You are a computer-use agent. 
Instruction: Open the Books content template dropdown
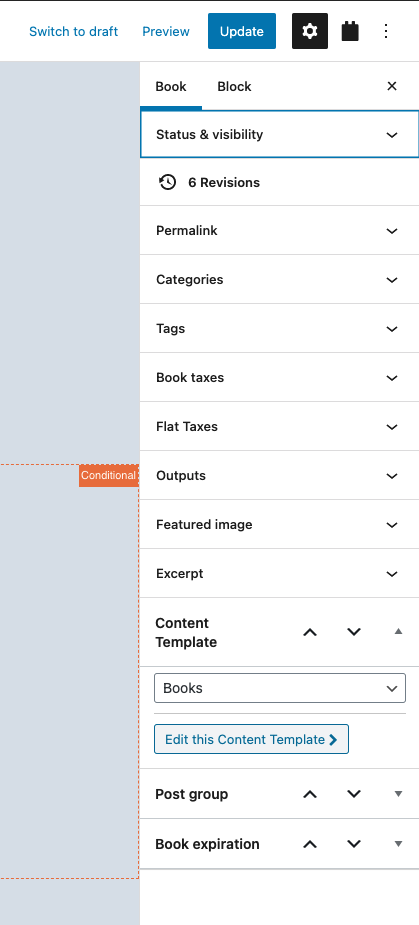pyautogui.click(x=280, y=688)
